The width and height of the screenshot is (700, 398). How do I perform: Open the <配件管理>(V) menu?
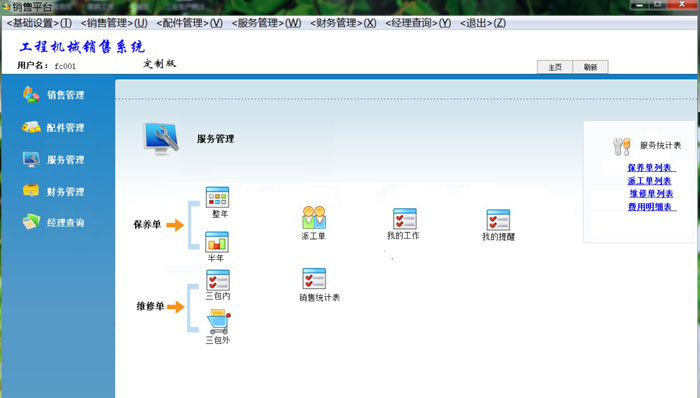pos(189,23)
